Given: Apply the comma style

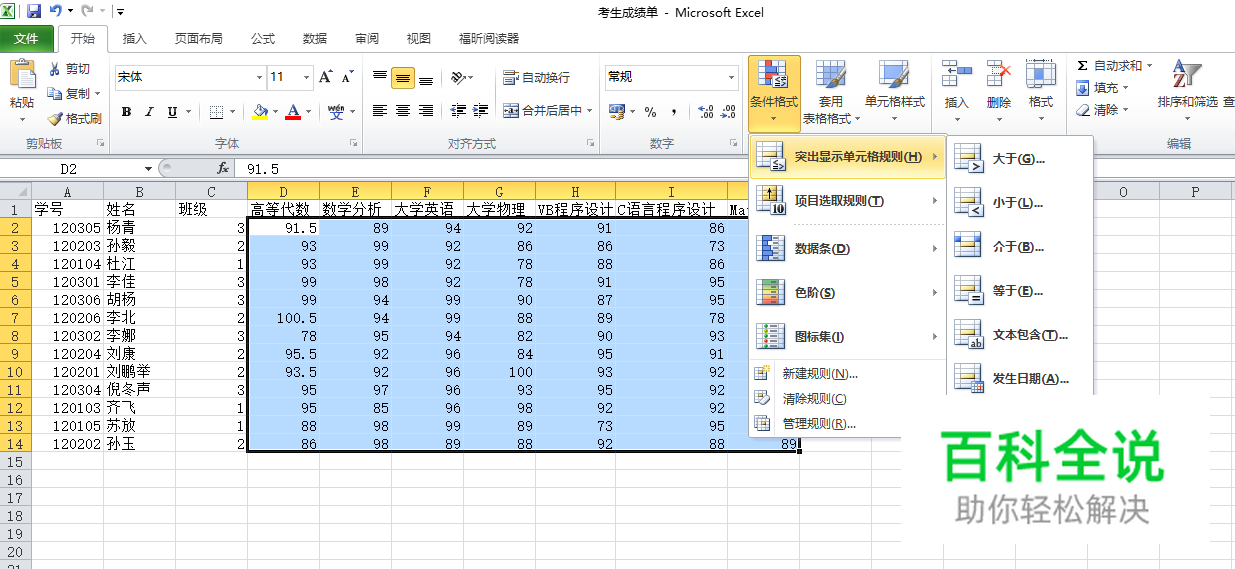Looking at the screenshot, I should pos(674,112).
